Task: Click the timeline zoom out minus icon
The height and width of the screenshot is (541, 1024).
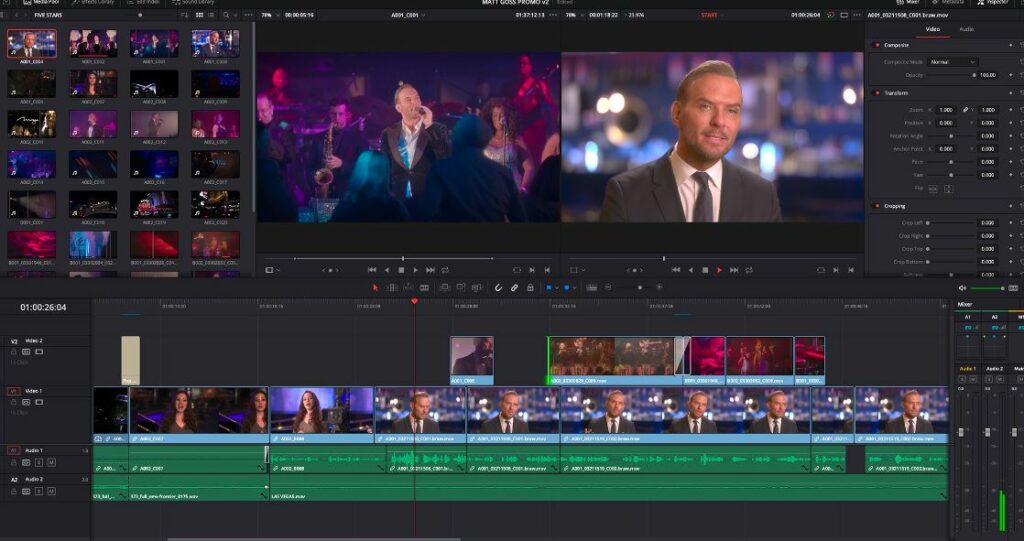Action: coord(608,287)
